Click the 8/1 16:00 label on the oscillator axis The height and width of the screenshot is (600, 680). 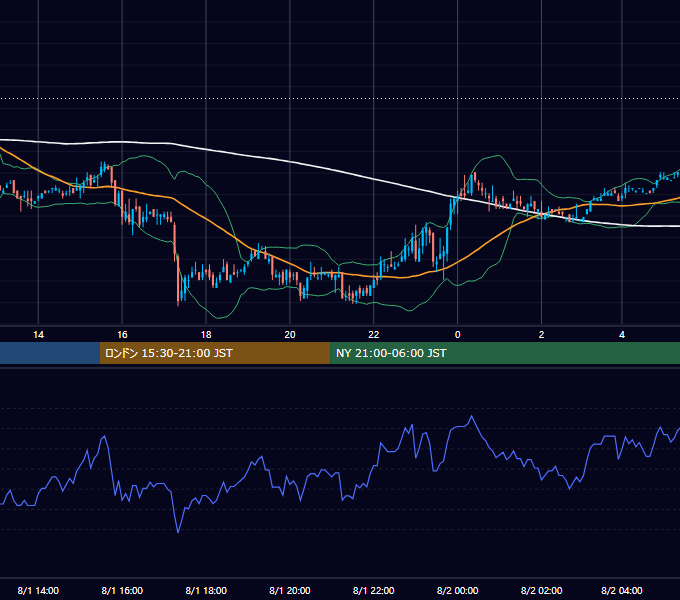122,590
